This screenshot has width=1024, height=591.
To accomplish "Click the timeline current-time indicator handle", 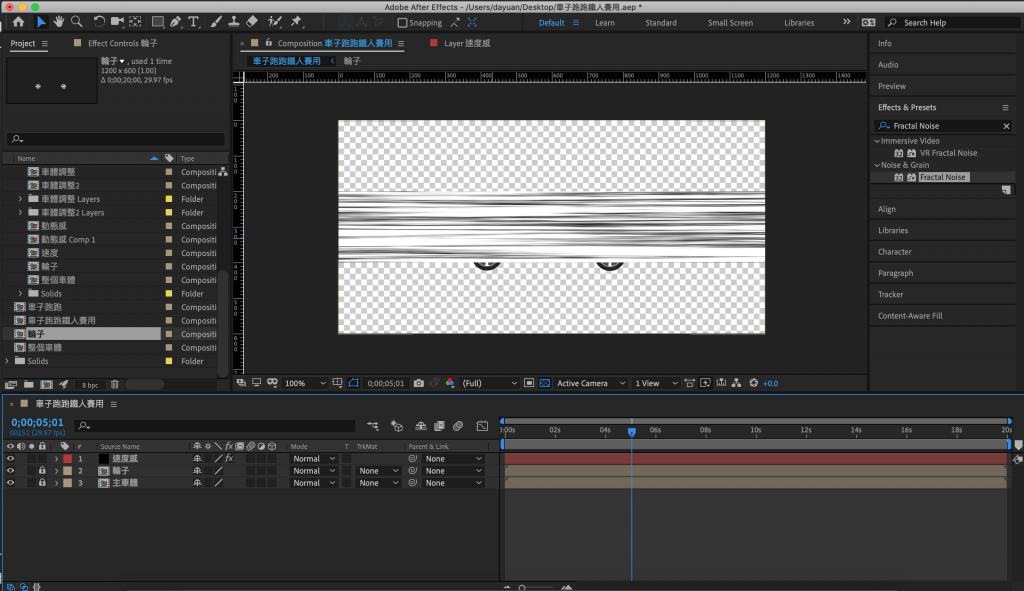I will point(631,432).
